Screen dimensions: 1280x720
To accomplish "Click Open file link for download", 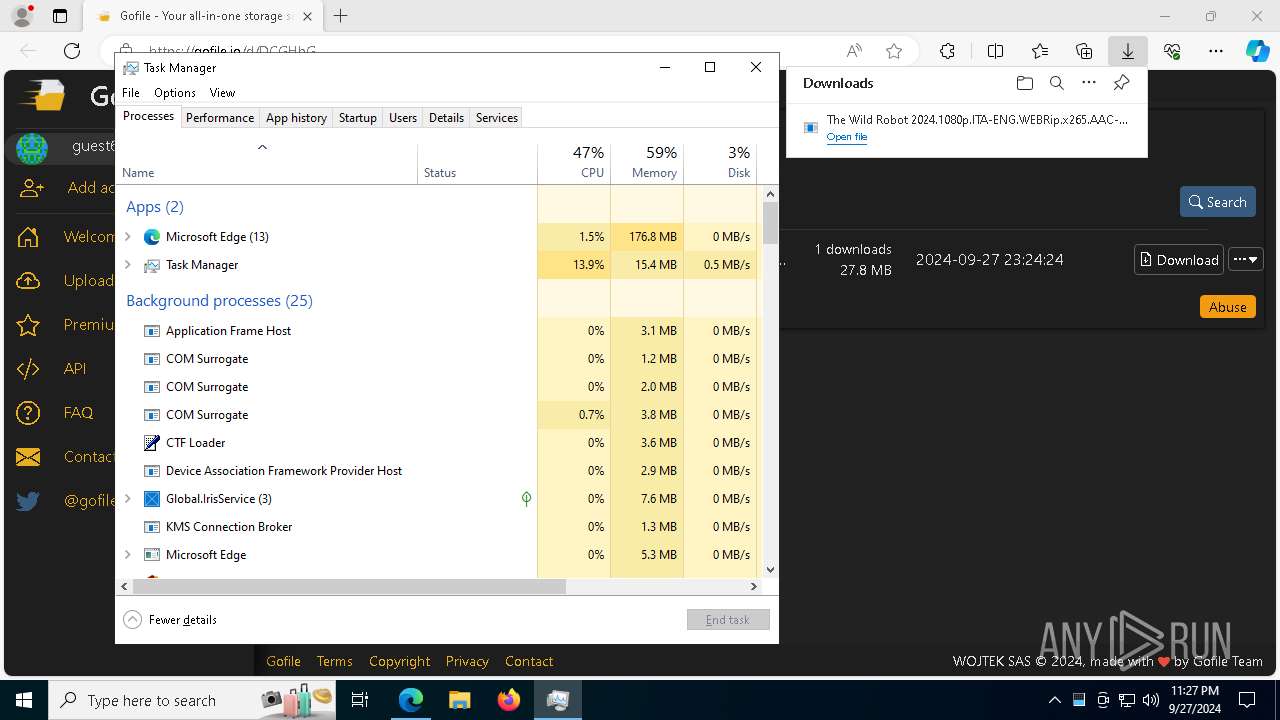I will (847, 137).
